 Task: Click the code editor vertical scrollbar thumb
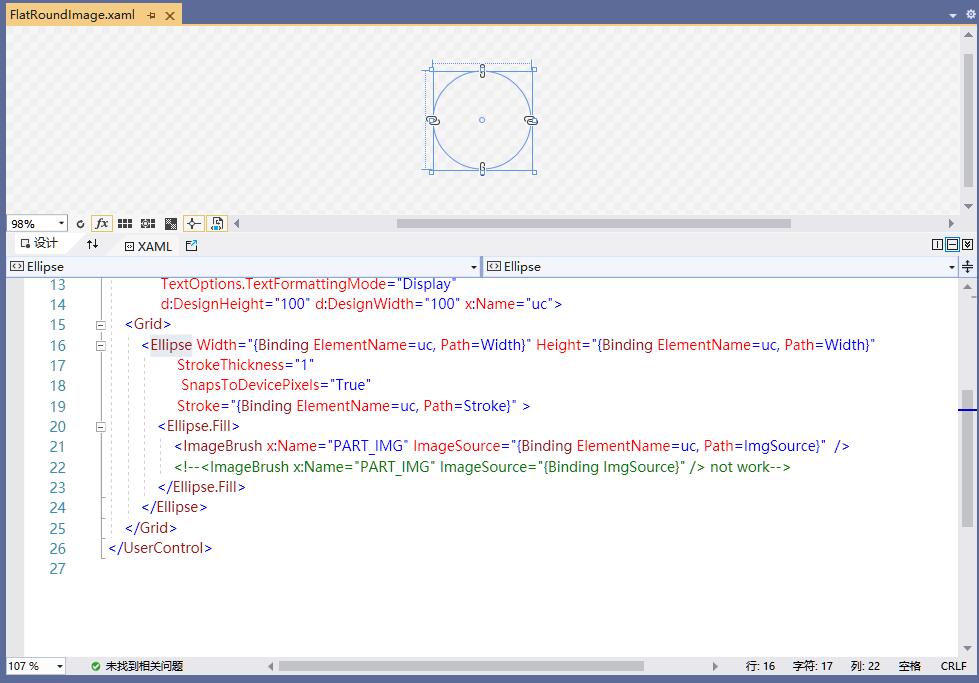[x=967, y=459]
